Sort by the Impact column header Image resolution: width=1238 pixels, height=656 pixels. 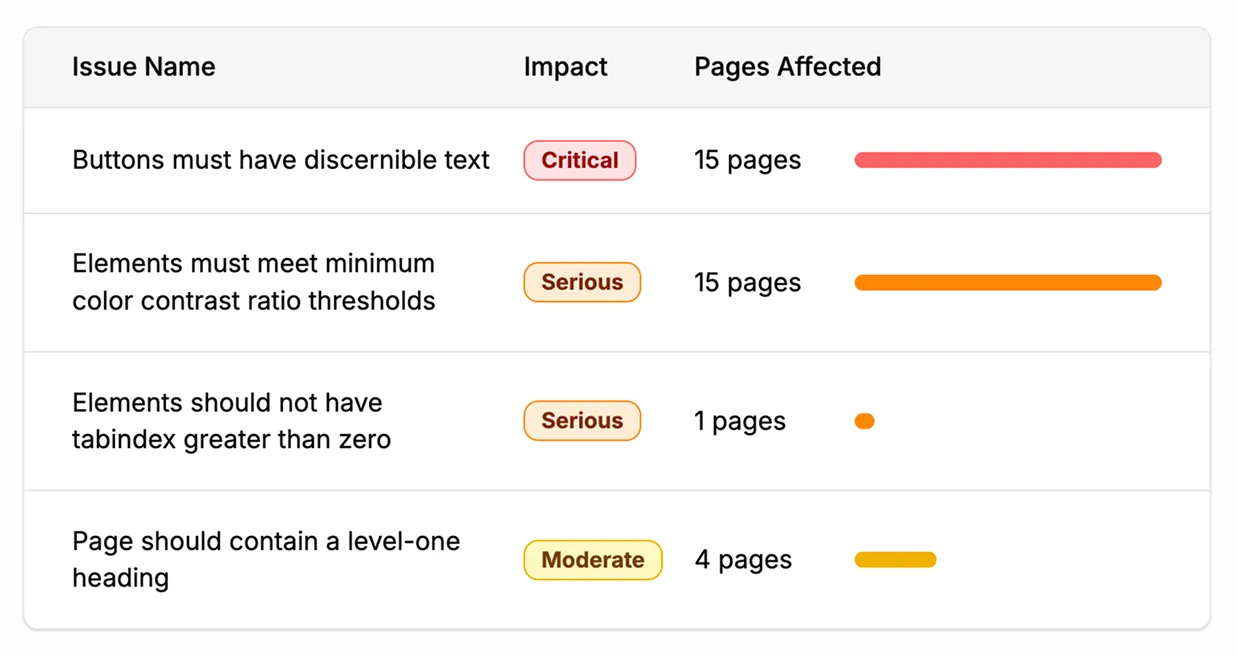point(565,67)
